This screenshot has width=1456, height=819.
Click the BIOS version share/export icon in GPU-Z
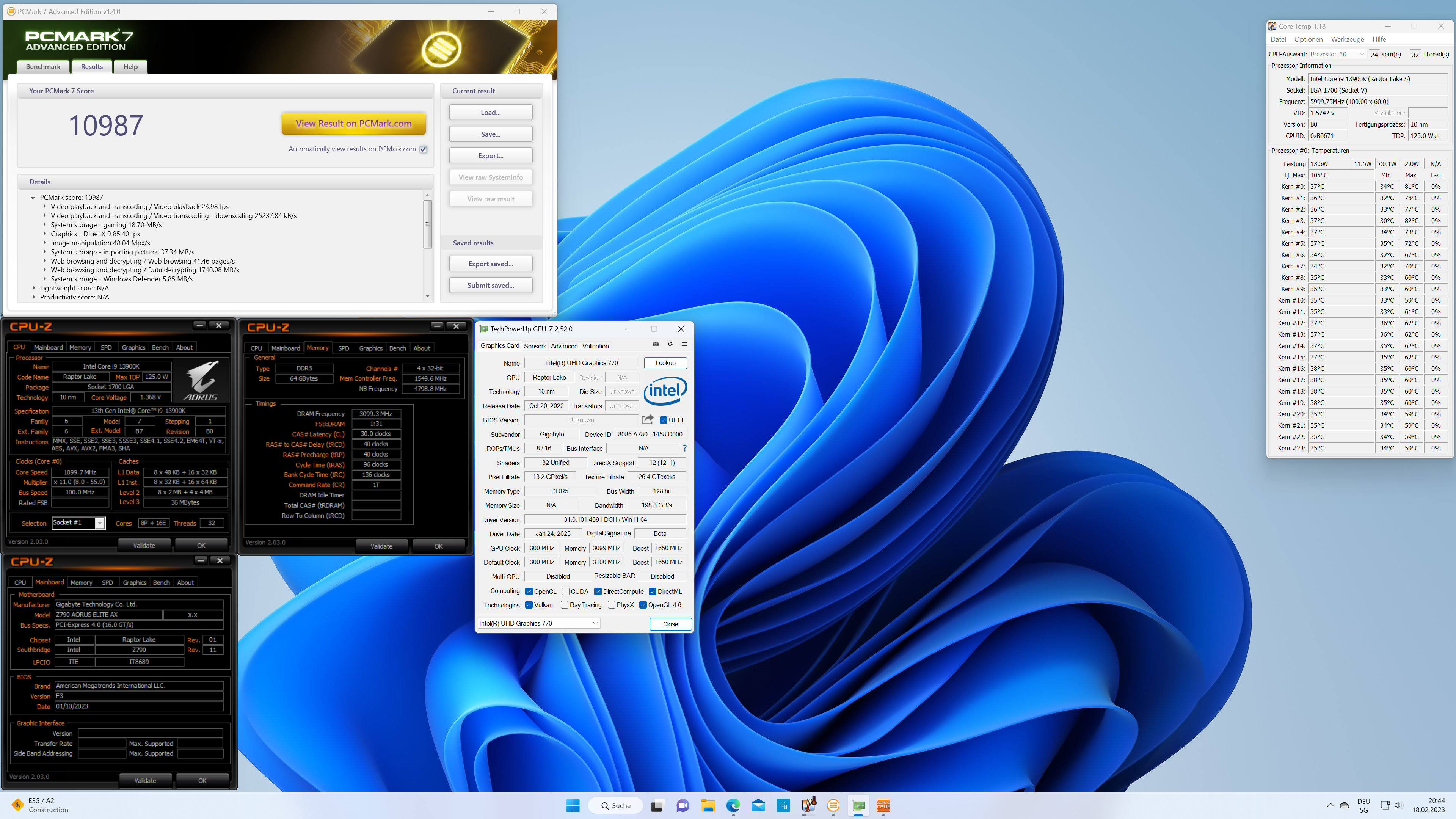coord(647,419)
